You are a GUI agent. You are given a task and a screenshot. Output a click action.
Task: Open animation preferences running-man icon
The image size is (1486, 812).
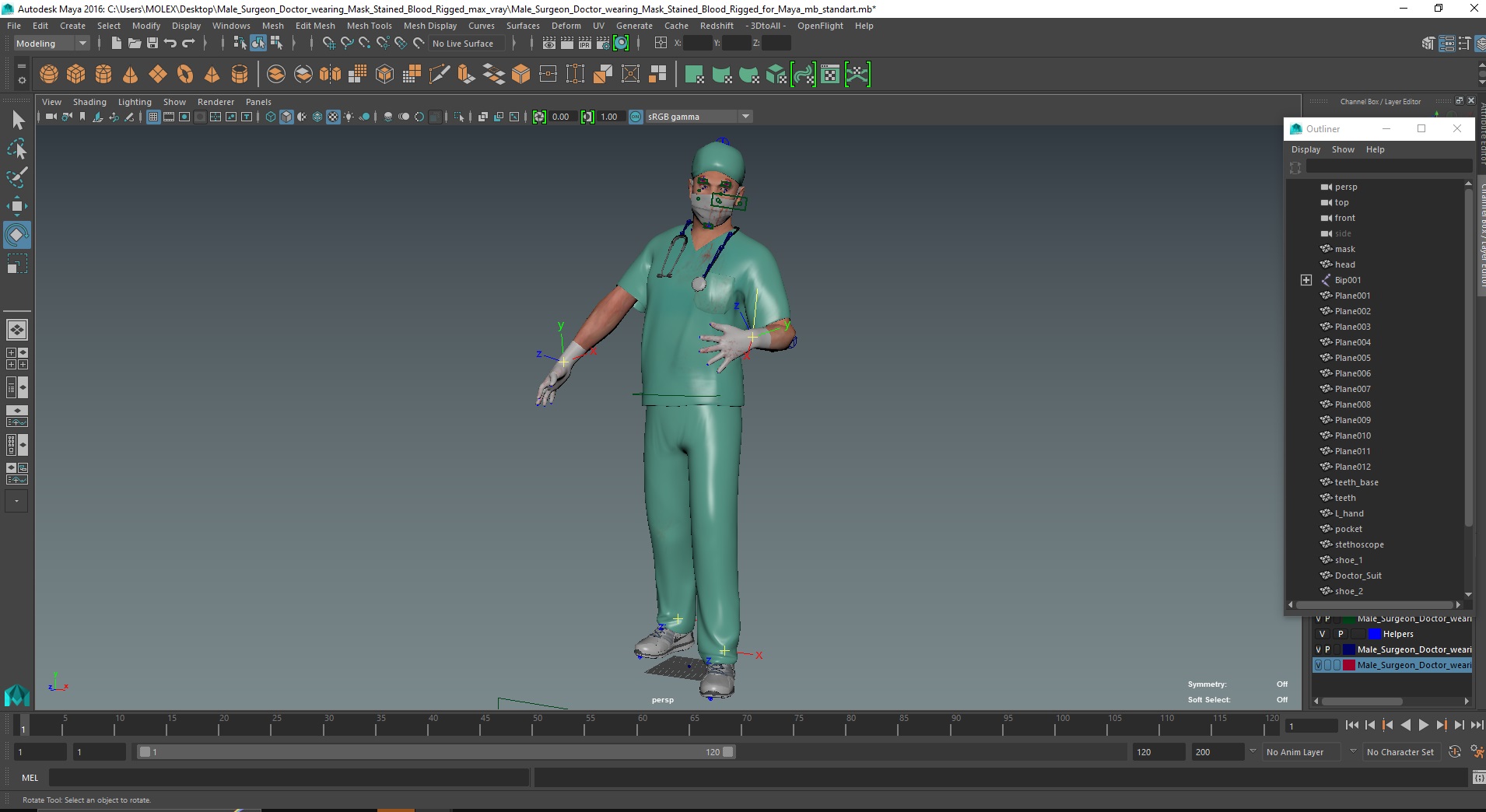pyautogui.click(x=1476, y=752)
